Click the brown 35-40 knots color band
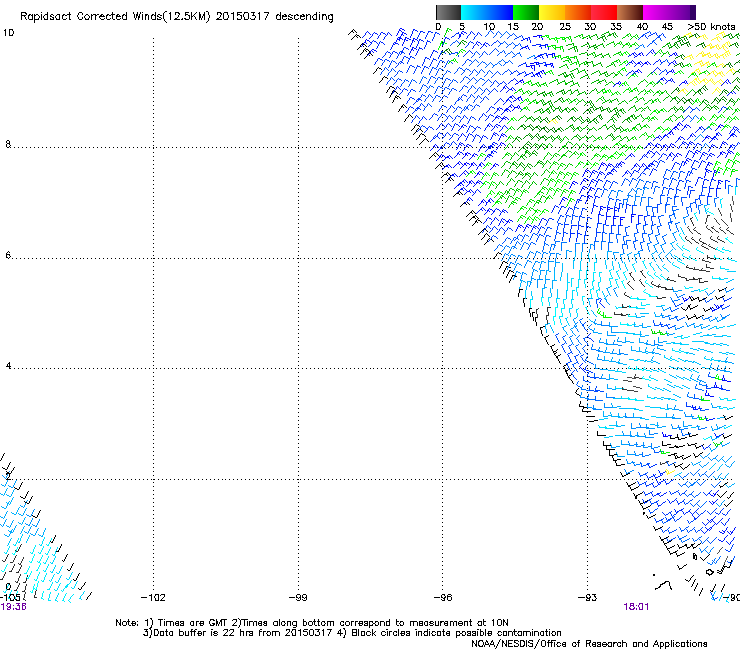 (x=630, y=12)
